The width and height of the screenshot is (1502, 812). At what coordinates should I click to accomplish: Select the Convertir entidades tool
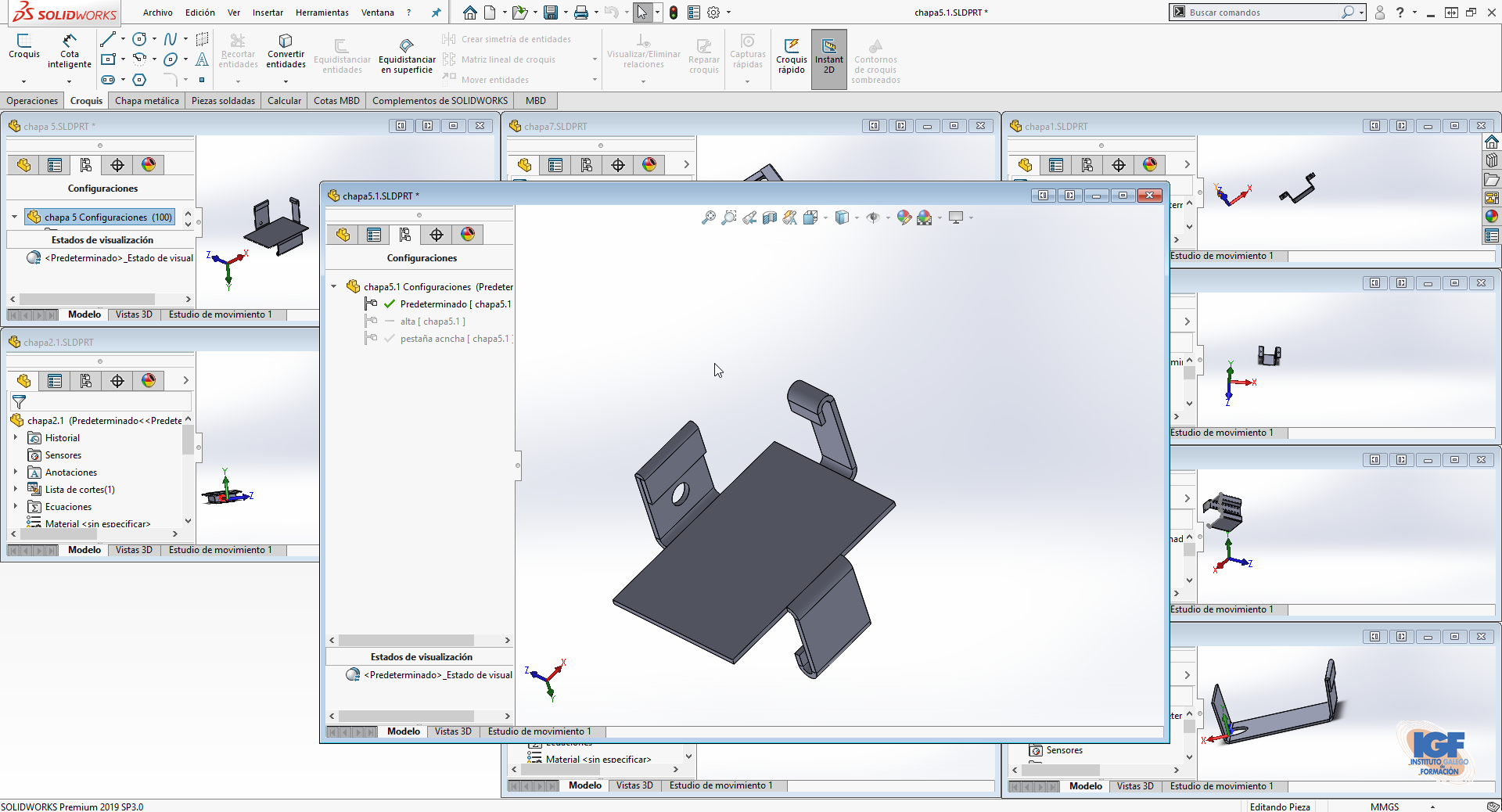(x=285, y=53)
